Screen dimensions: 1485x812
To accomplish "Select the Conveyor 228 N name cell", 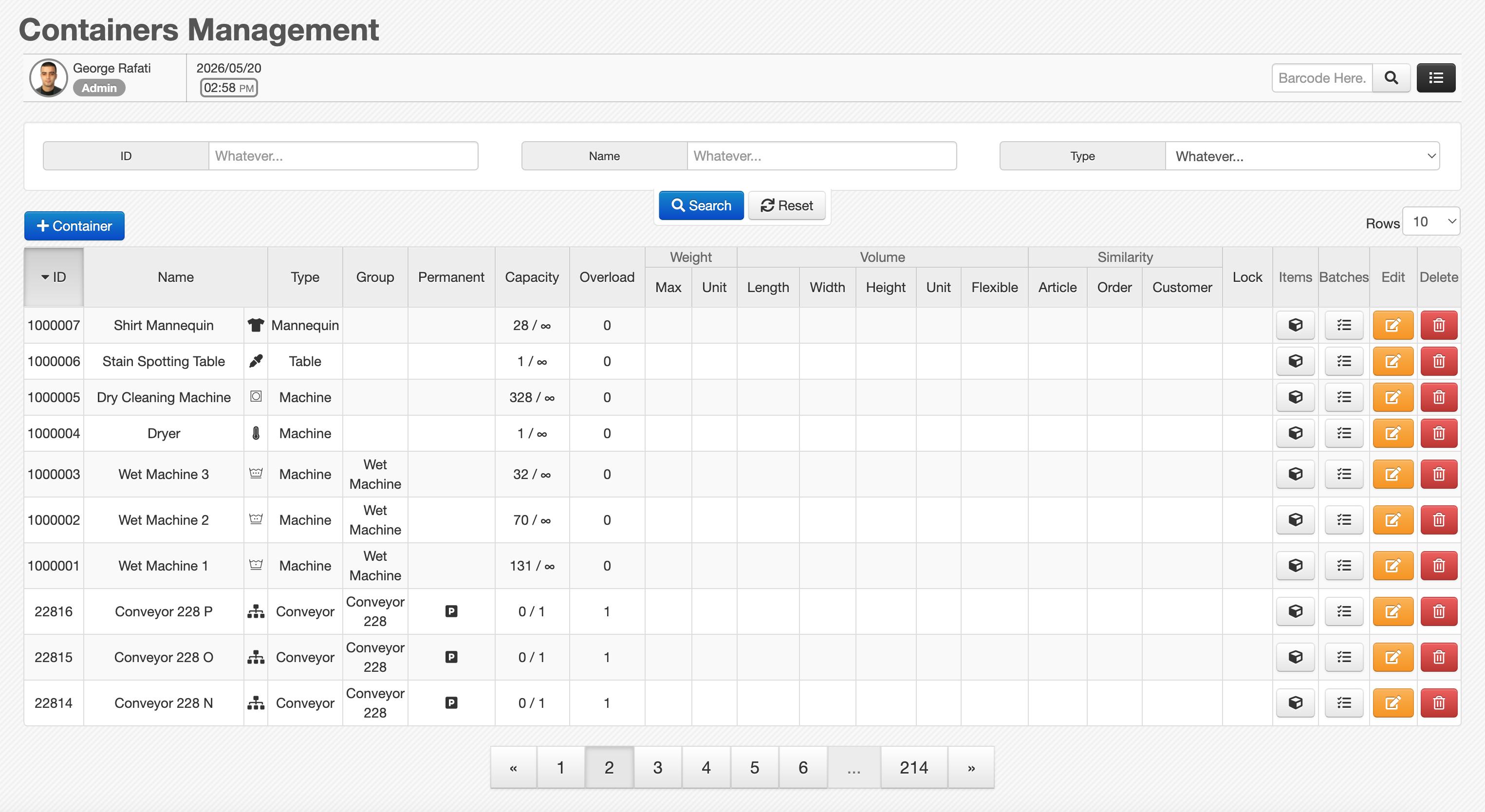I will coord(164,703).
